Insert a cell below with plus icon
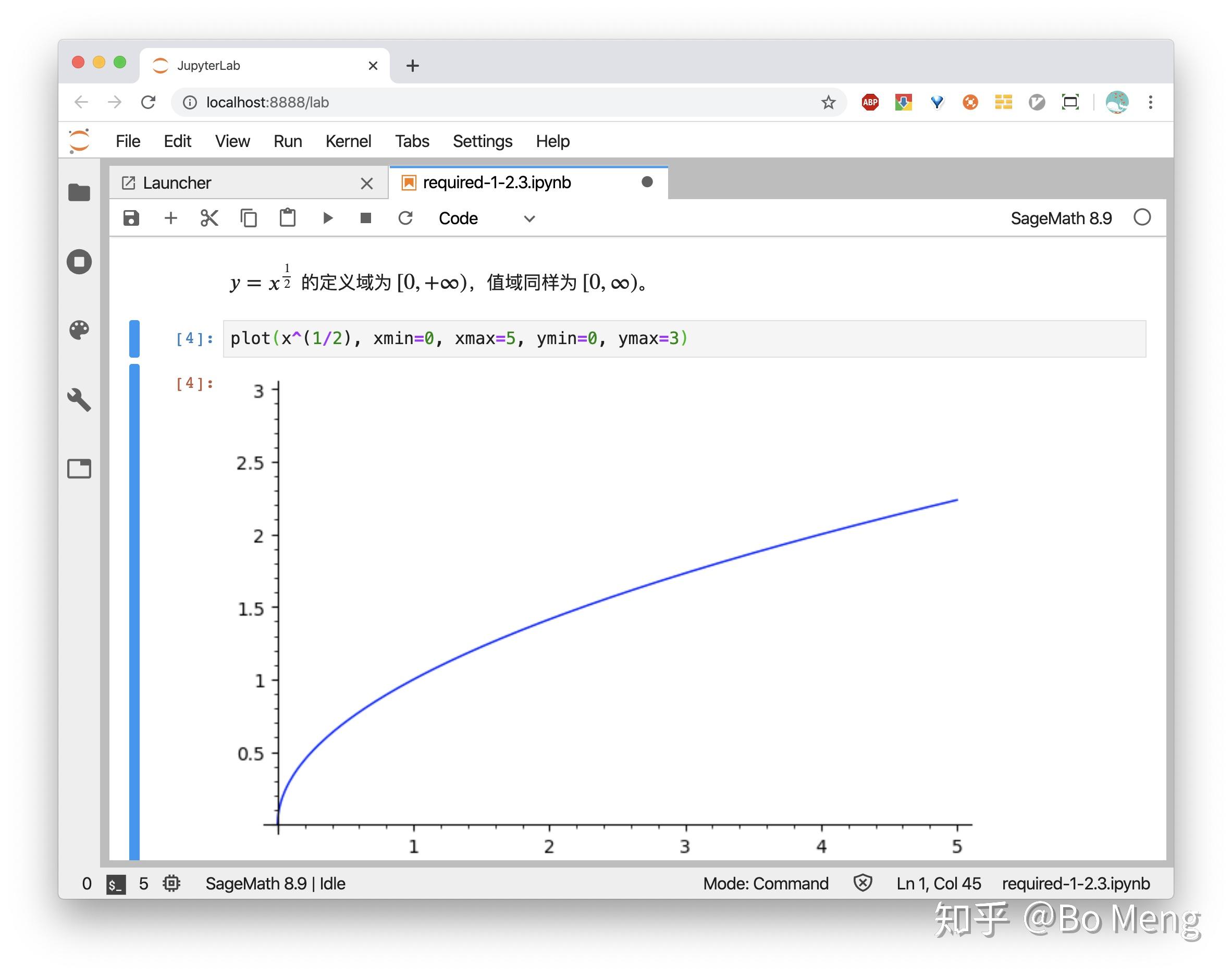 (170, 218)
